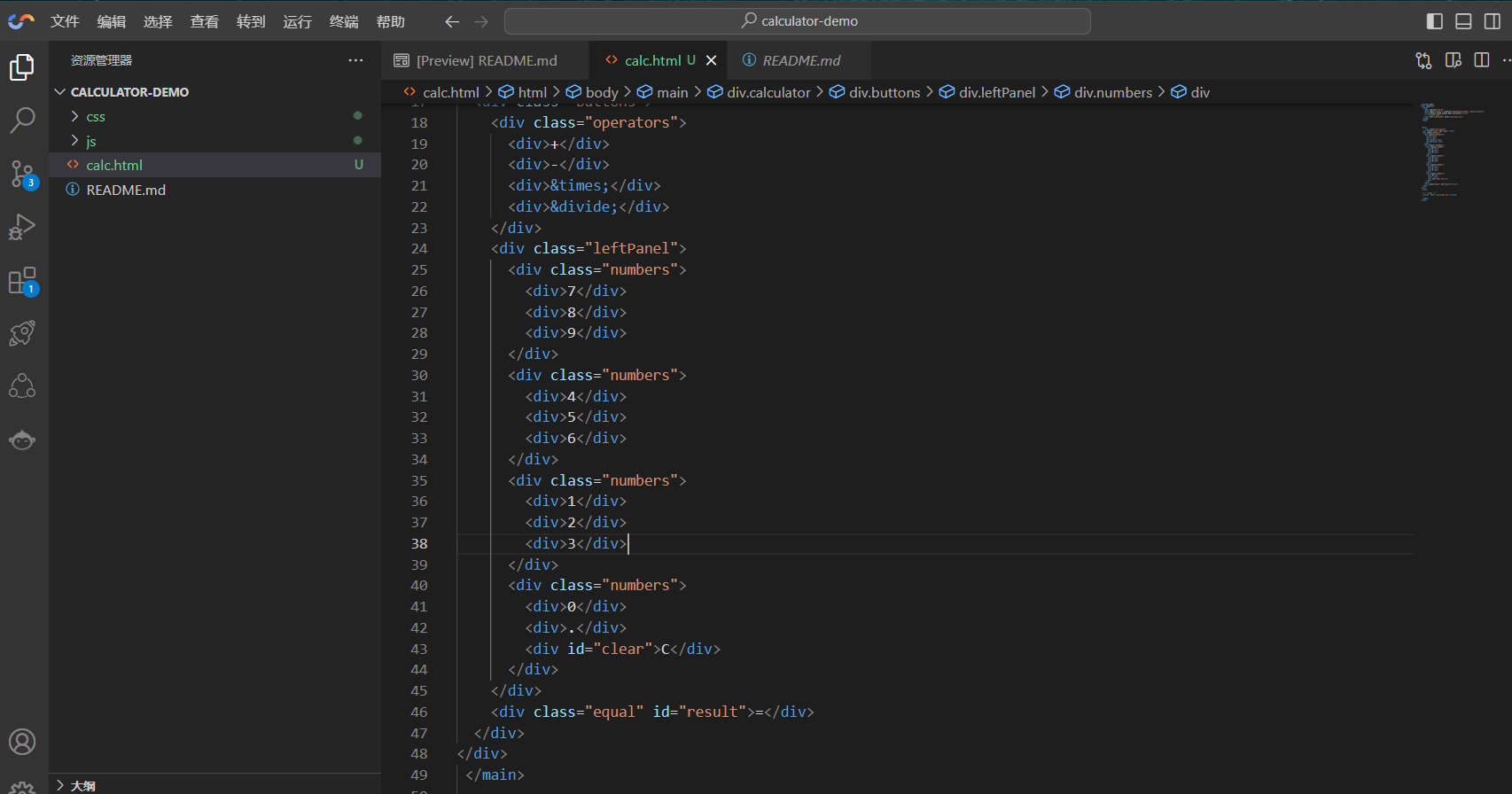Open the 帮助 menu
Viewport: 1512px width, 794px height.
[390, 21]
